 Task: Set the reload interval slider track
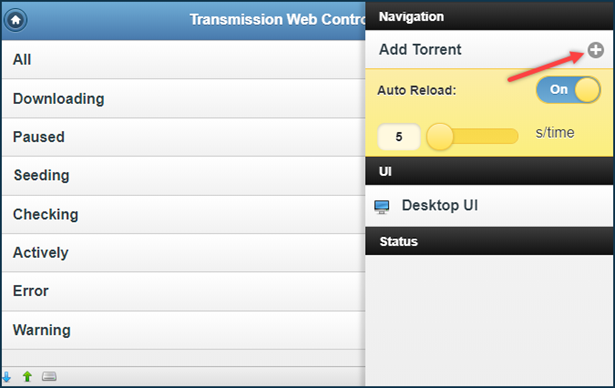(x=473, y=137)
